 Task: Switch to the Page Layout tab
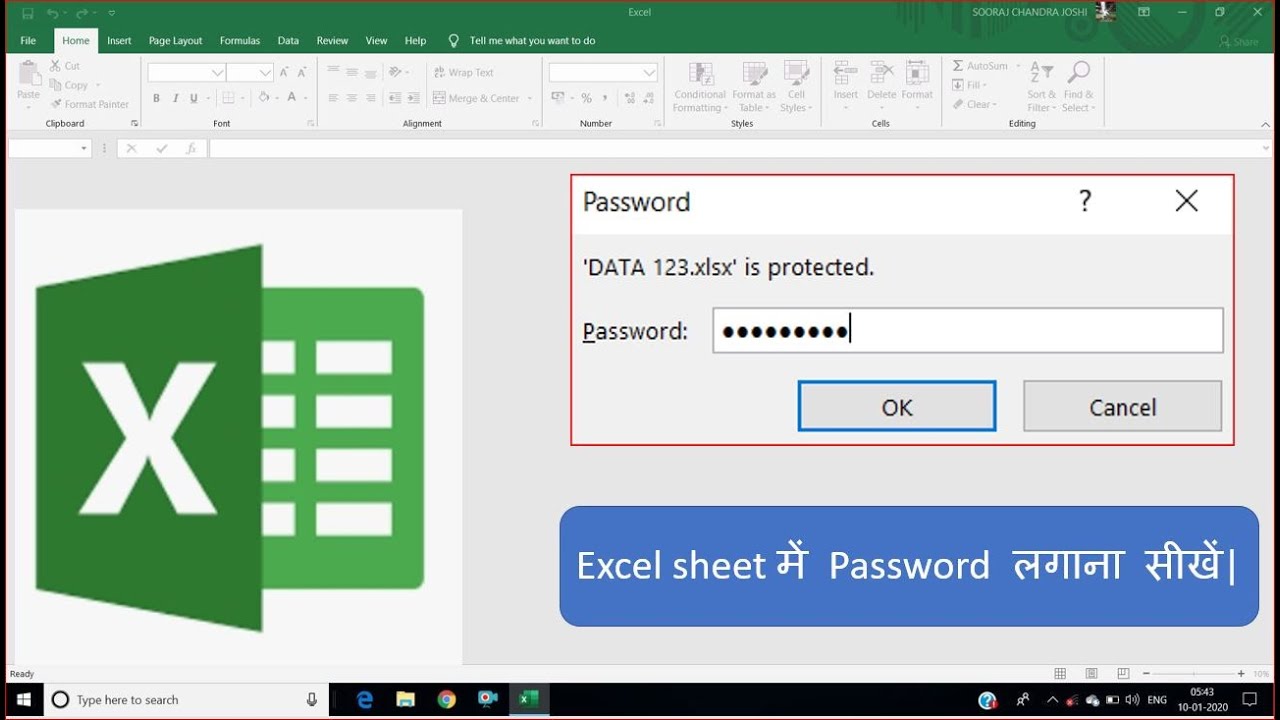point(175,41)
